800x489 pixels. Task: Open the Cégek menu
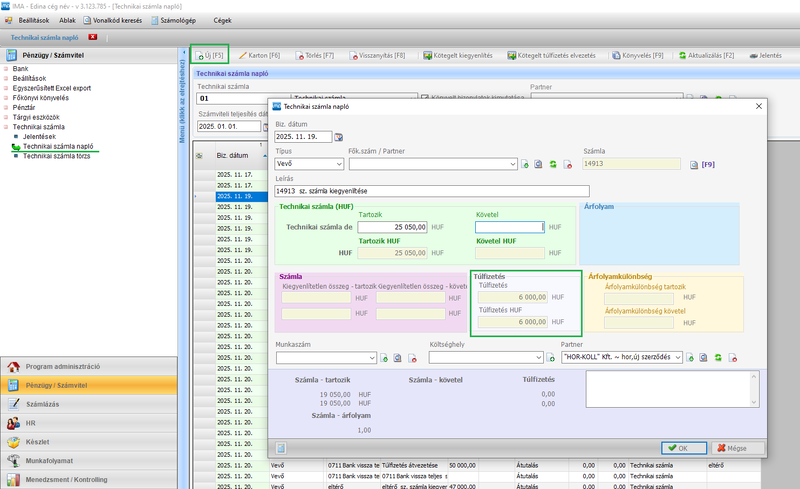pyautogui.click(x=222, y=19)
